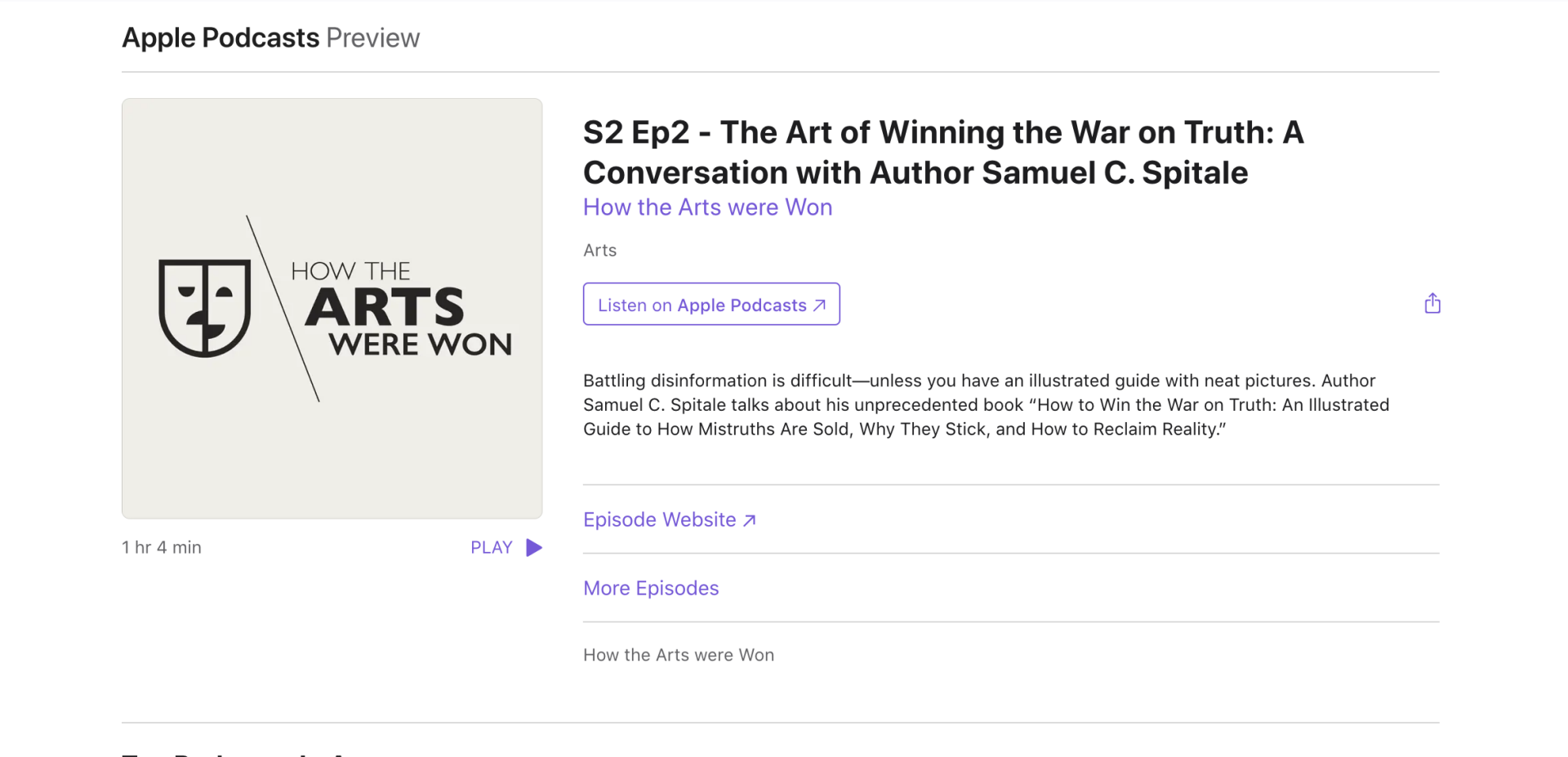Click the How the Arts Were Won artwork
This screenshot has width=1568, height=757.
(x=332, y=309)
